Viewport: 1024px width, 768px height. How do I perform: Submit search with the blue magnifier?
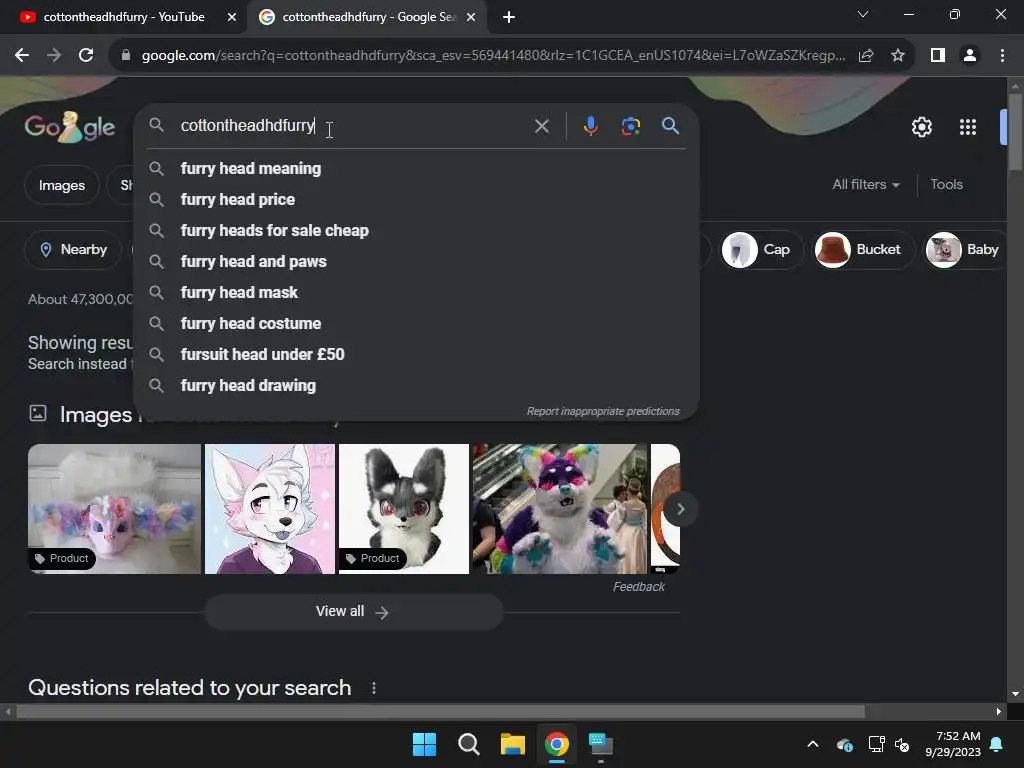coord(670,126)
